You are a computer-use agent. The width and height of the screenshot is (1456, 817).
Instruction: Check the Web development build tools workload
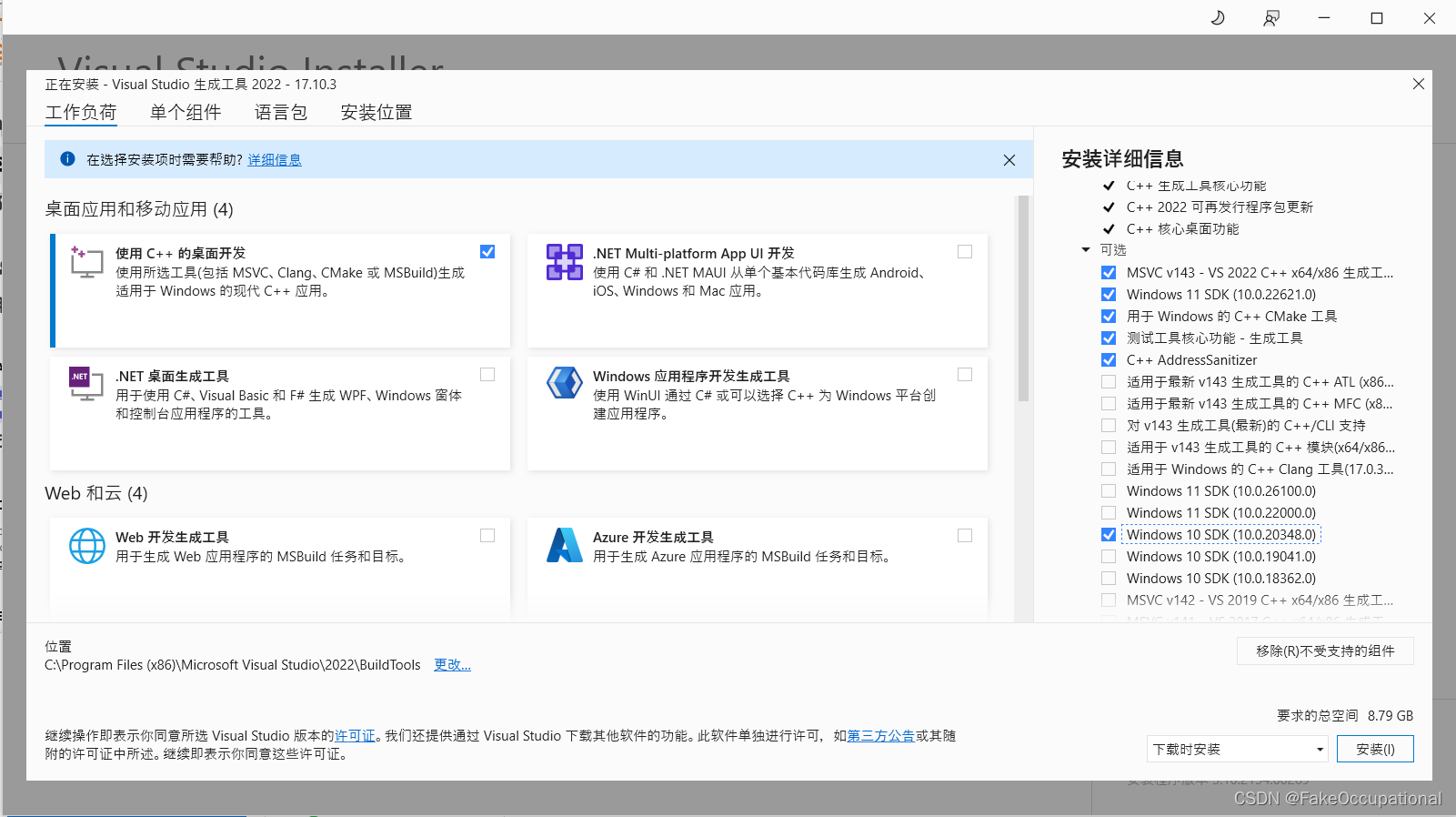(x=487, y=536)
